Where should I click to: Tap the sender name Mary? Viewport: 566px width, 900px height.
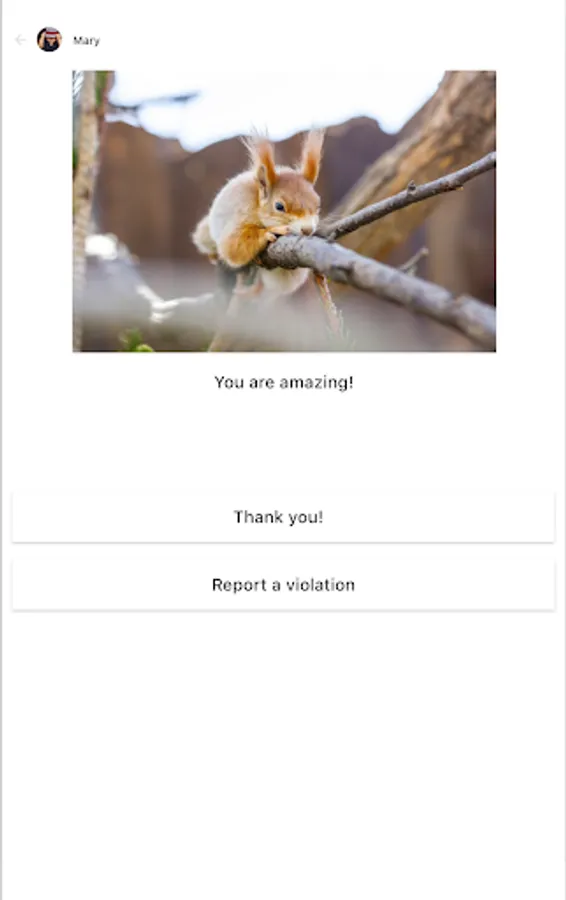[86, 41]
